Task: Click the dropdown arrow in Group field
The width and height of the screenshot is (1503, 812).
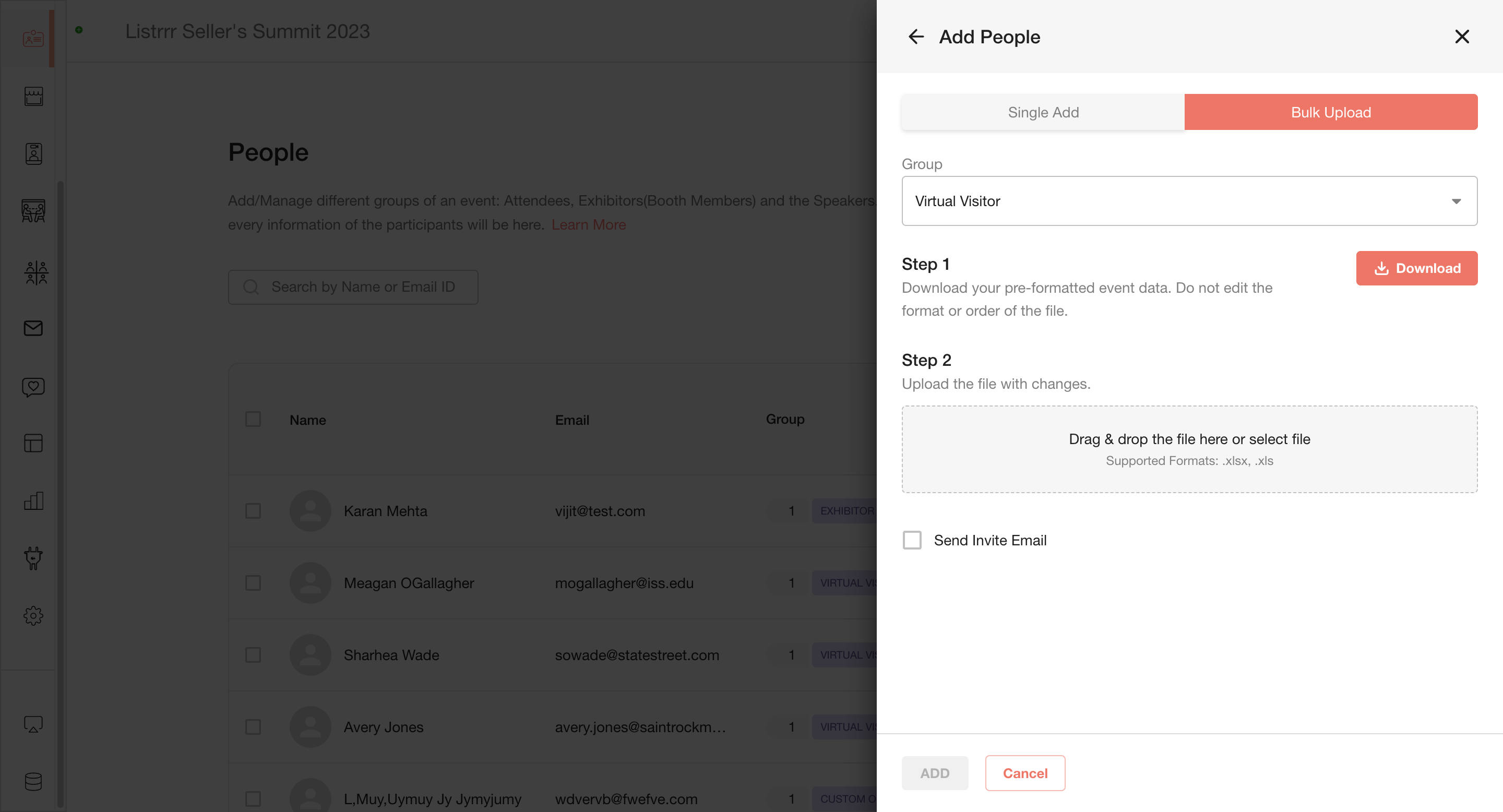Action: [1457, 201]
